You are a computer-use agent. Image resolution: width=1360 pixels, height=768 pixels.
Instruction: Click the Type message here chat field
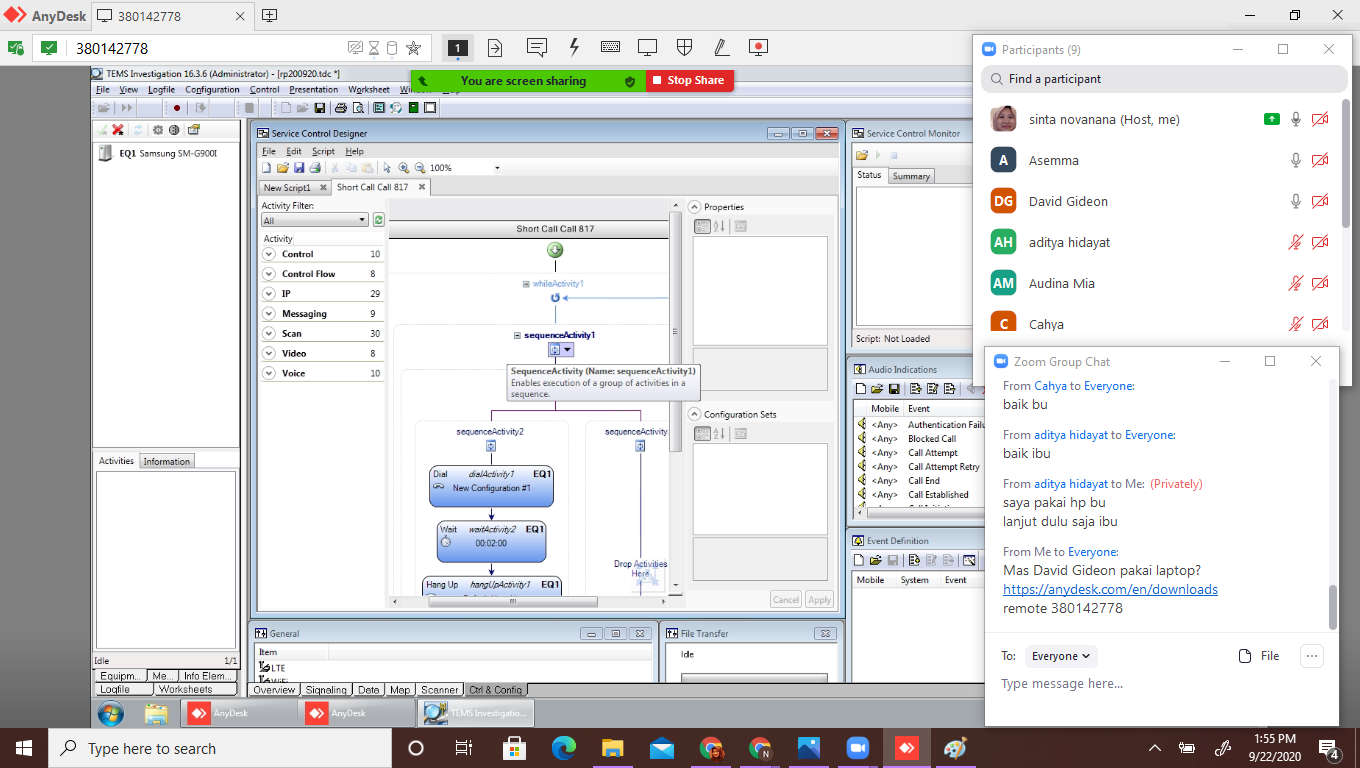[1150, 684]
